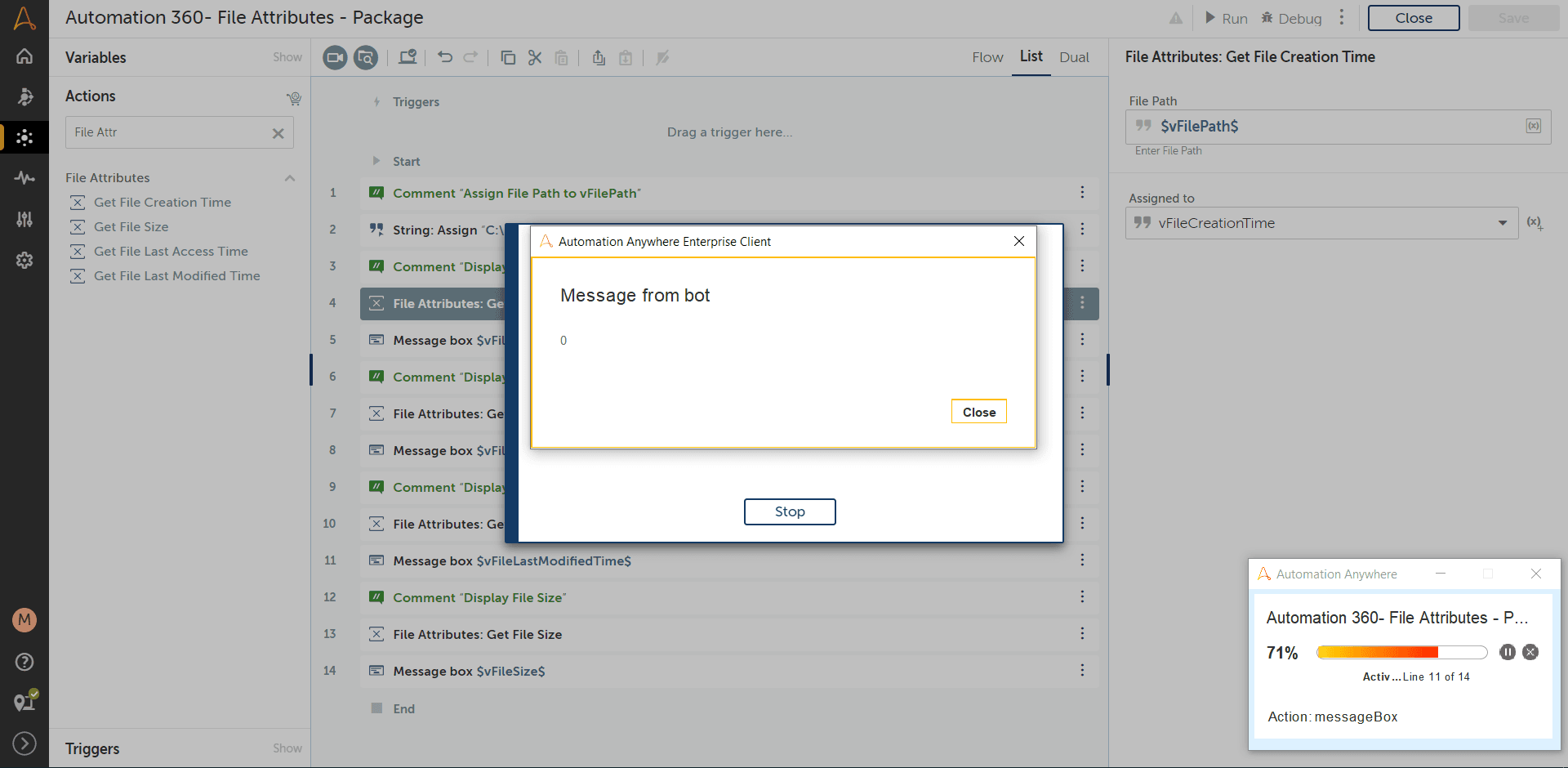This screenshot has width=1568, height=768.
Task: Select Get File Size action in palette
Action: (131, 227)
